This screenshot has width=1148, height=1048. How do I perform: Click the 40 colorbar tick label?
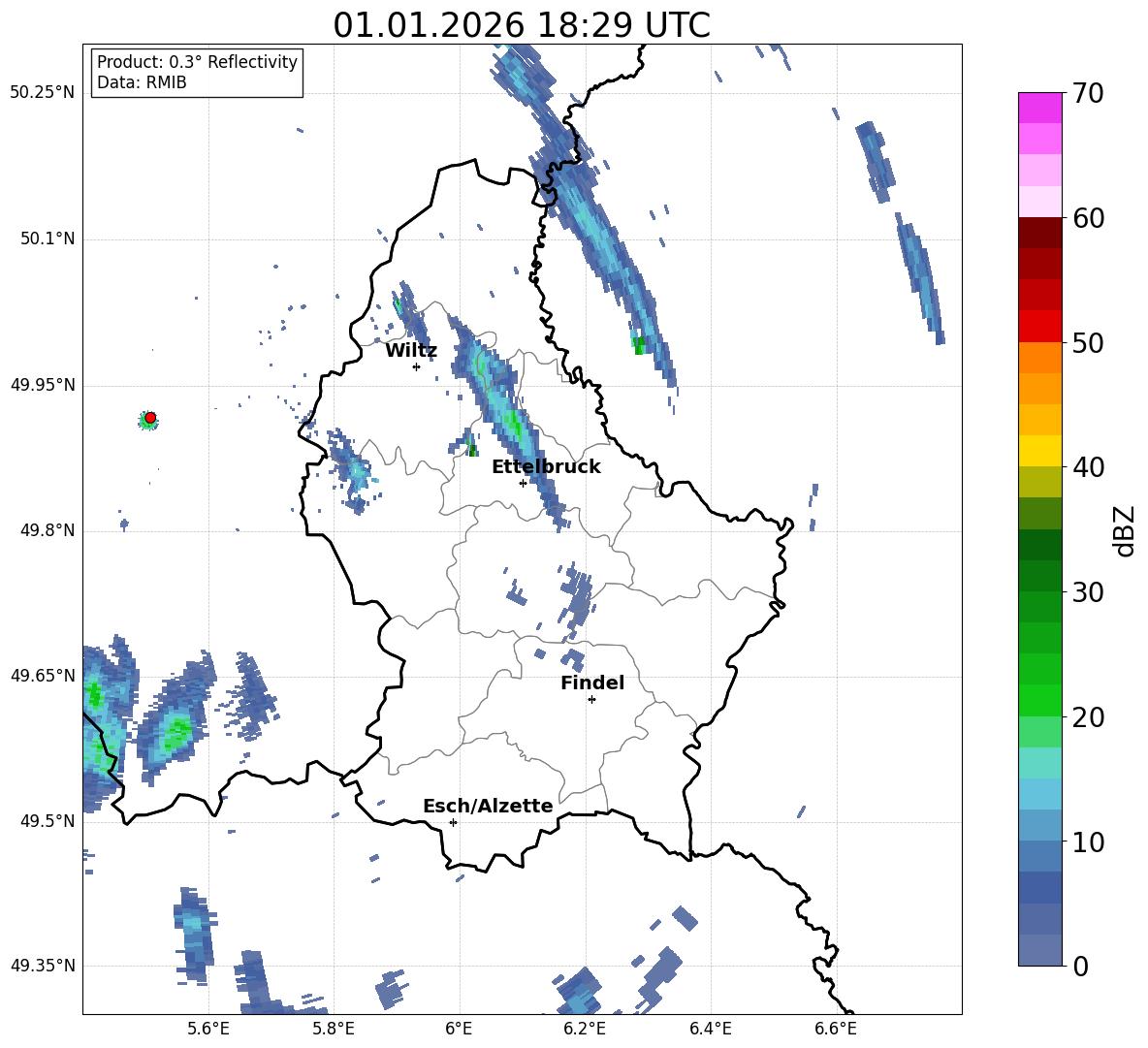point(1089,467)
